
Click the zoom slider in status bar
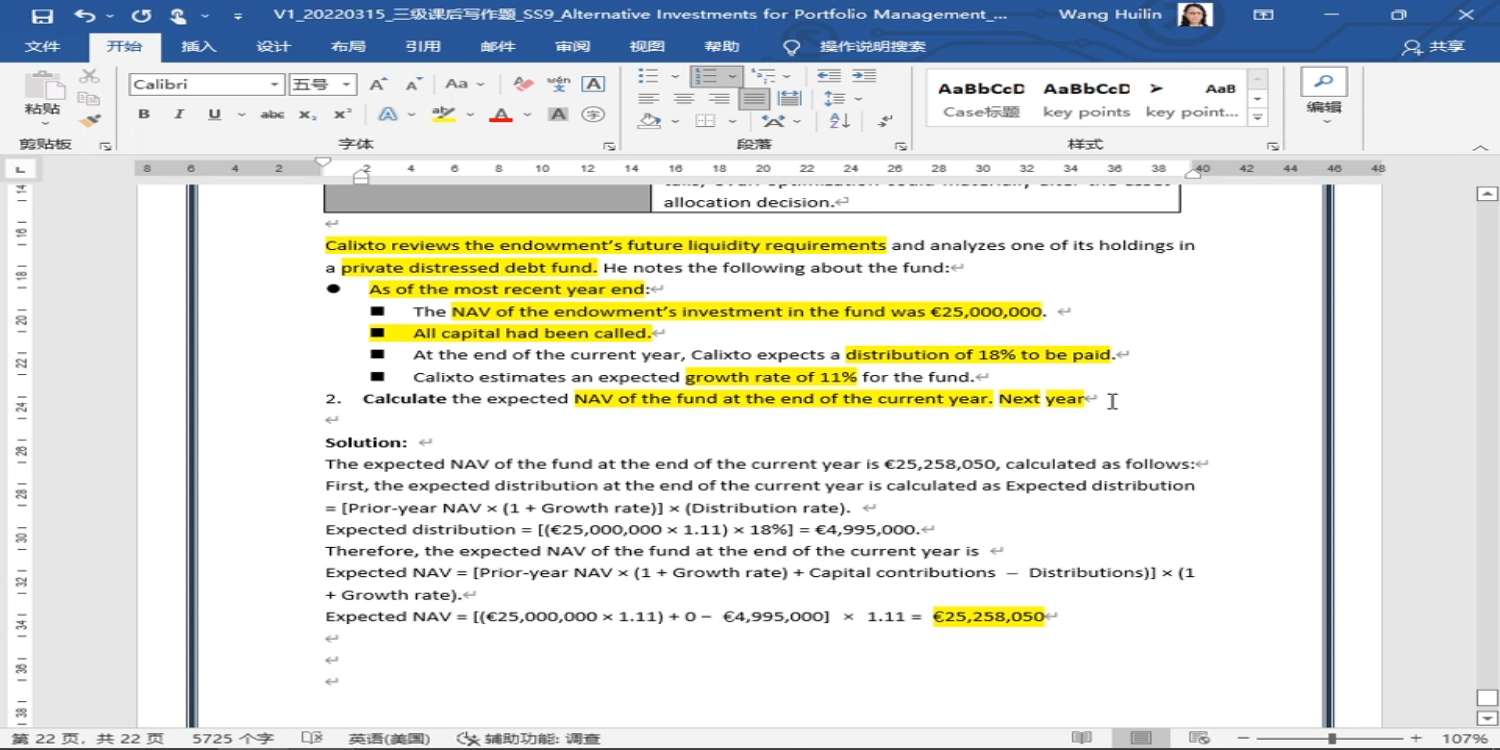[x=1332, y=739]
